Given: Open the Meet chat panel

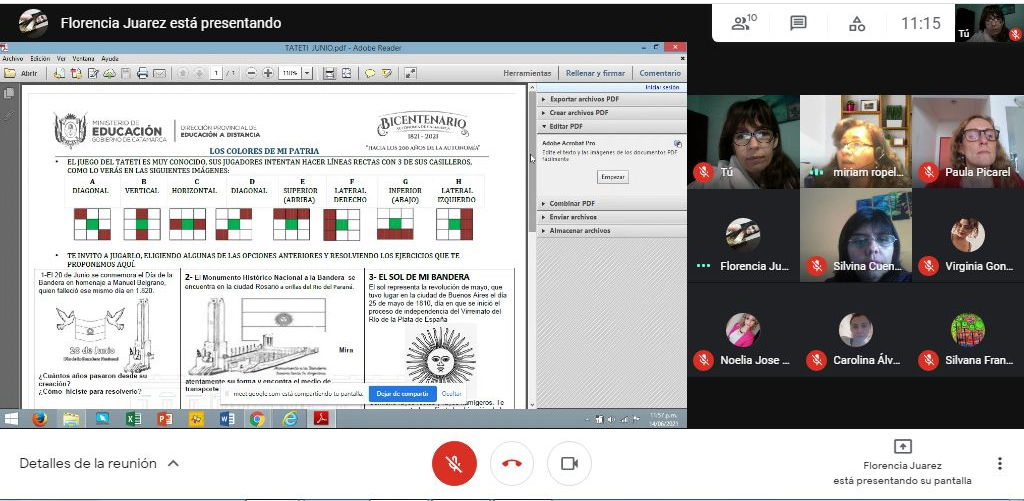Looking at the screenshot, I should pos(798,24).
